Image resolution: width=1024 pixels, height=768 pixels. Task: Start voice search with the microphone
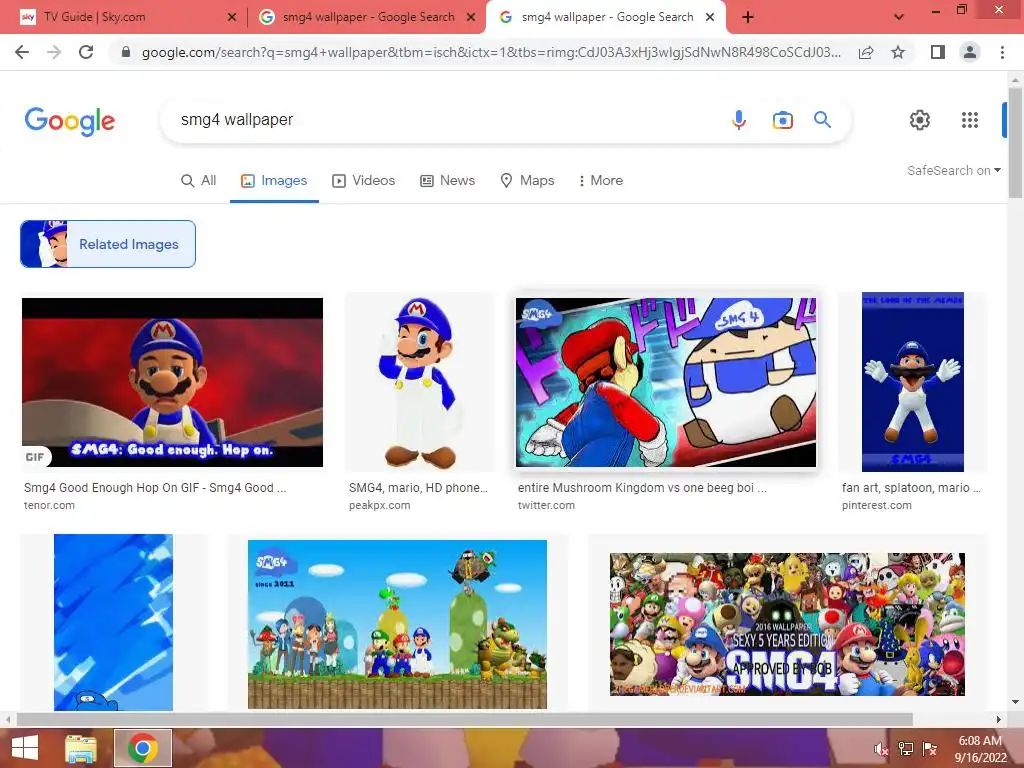click(739, 120)
